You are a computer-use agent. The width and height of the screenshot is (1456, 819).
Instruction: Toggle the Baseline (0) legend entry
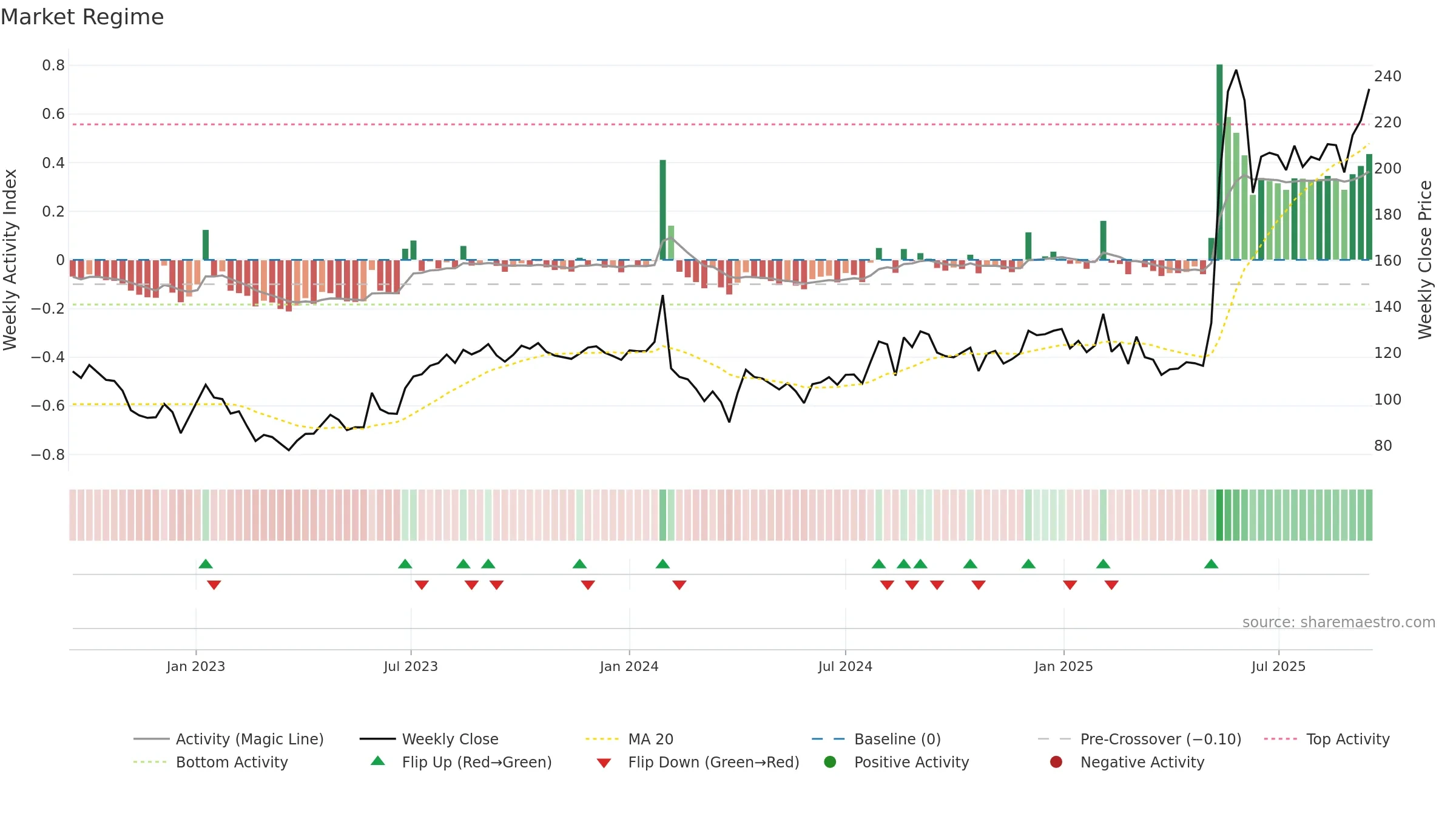[876, 739]
